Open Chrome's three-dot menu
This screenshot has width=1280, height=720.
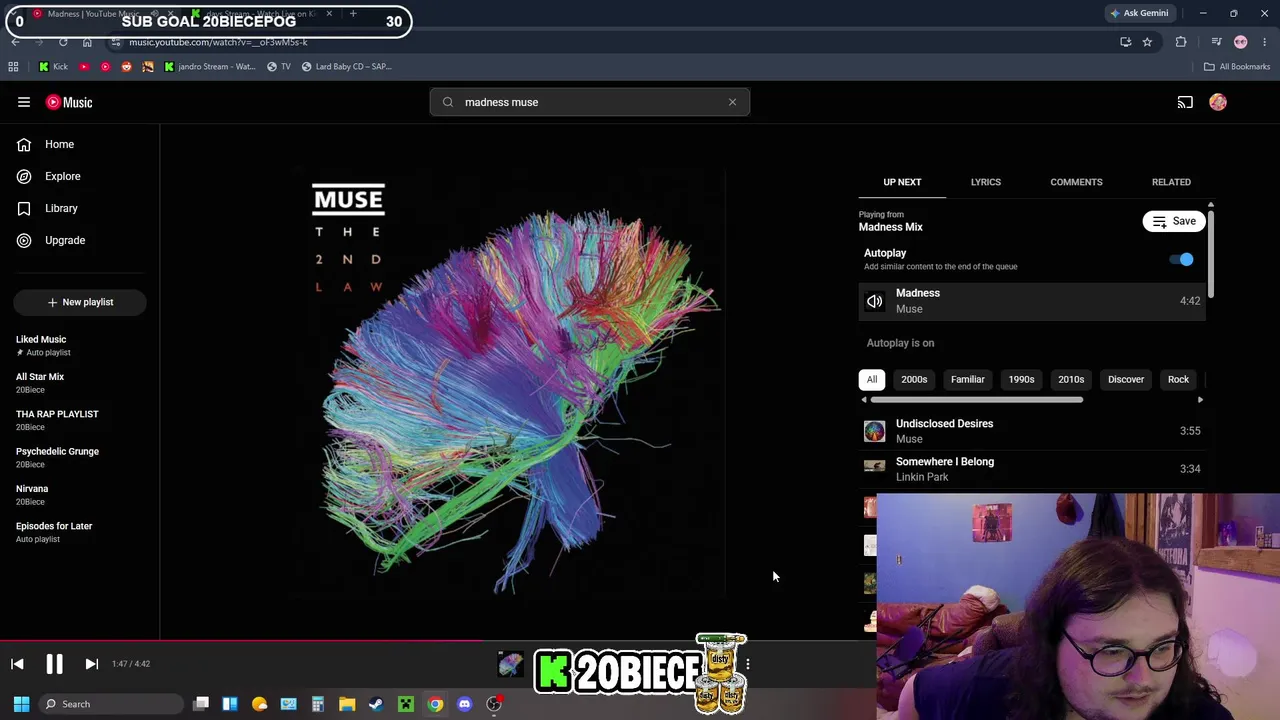point(1265,42)
